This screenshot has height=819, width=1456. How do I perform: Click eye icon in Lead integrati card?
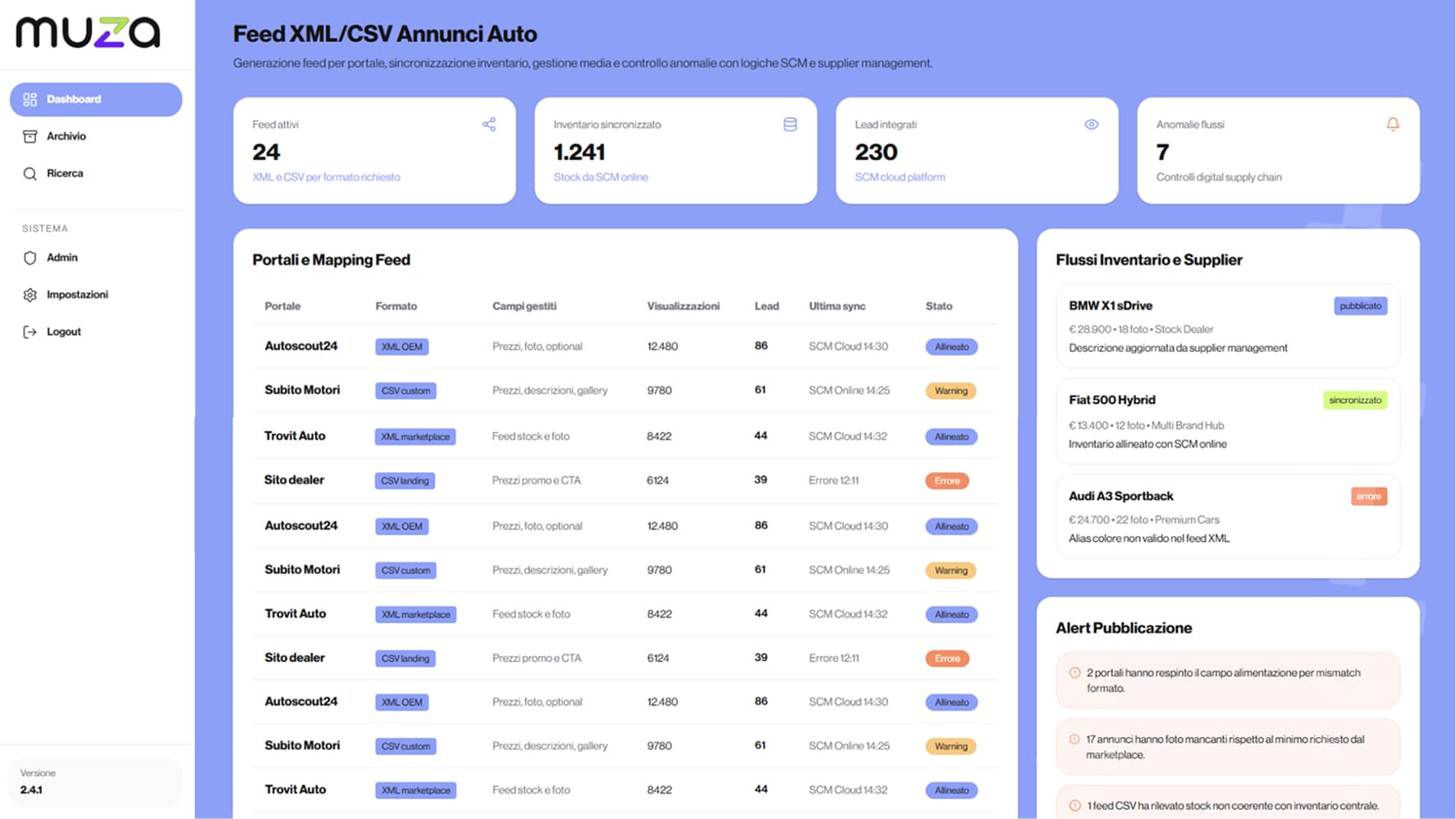[1092, 125]
